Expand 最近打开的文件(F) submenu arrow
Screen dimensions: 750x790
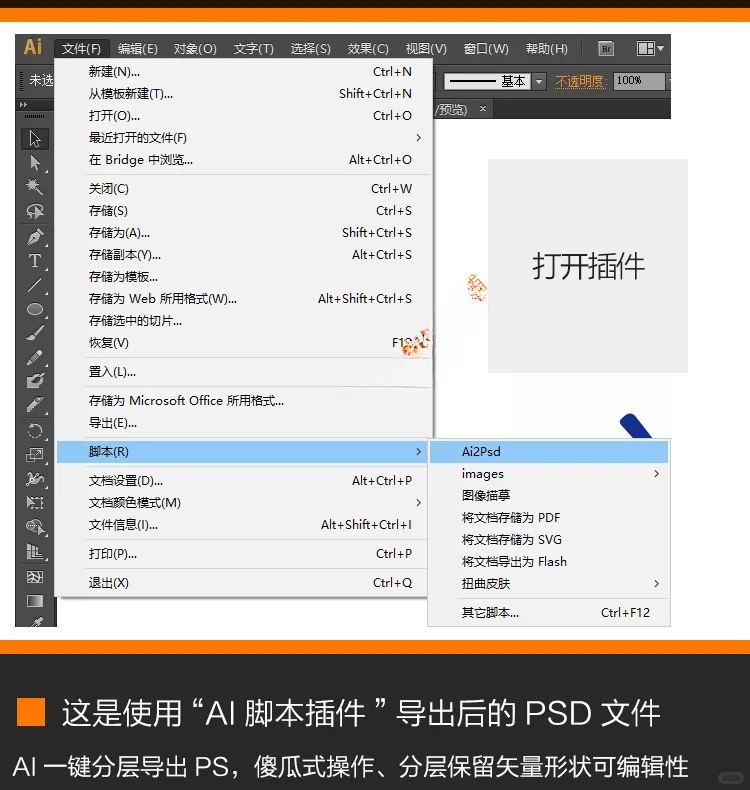[x=418, y=138]
